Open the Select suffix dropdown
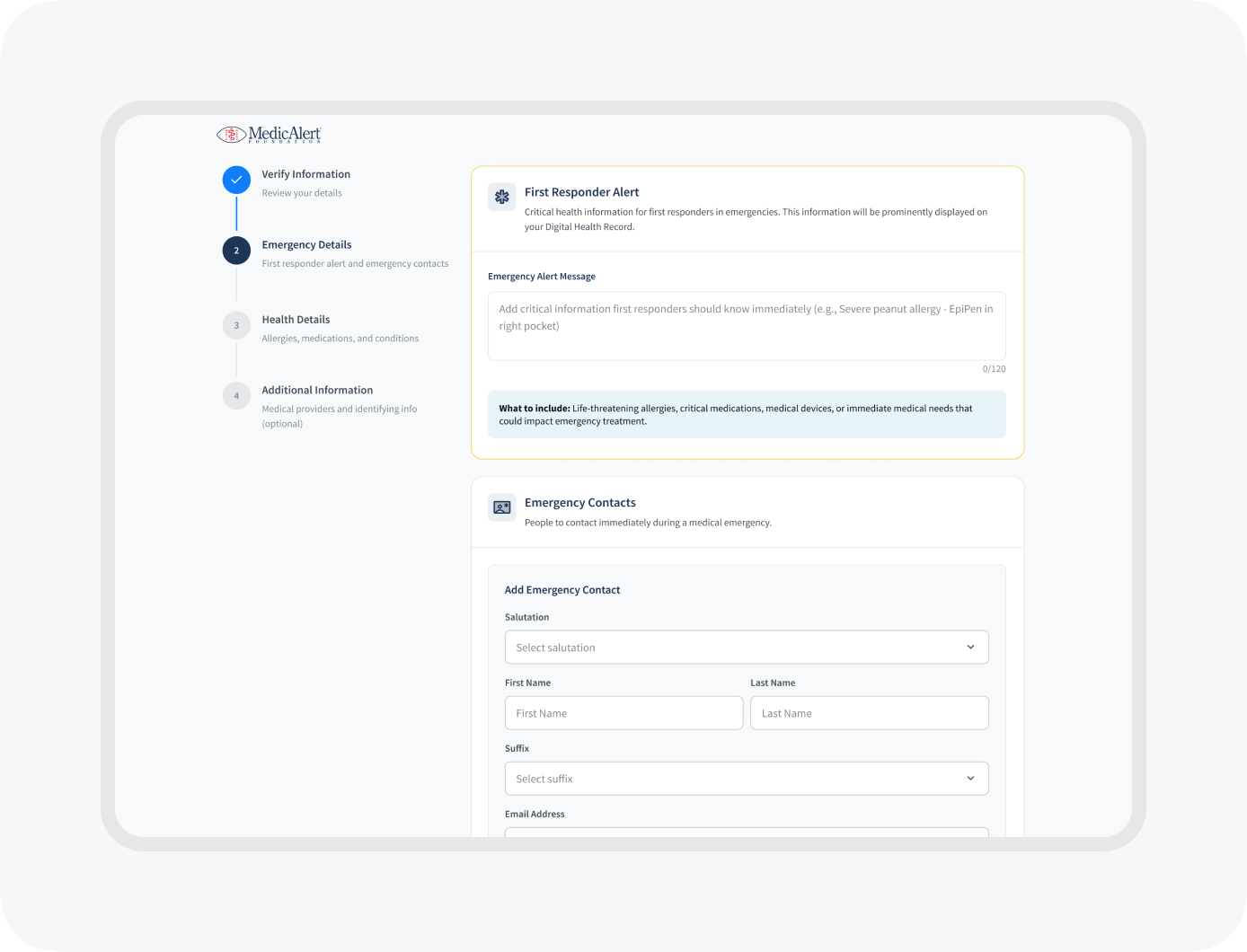 coord(747,779)
